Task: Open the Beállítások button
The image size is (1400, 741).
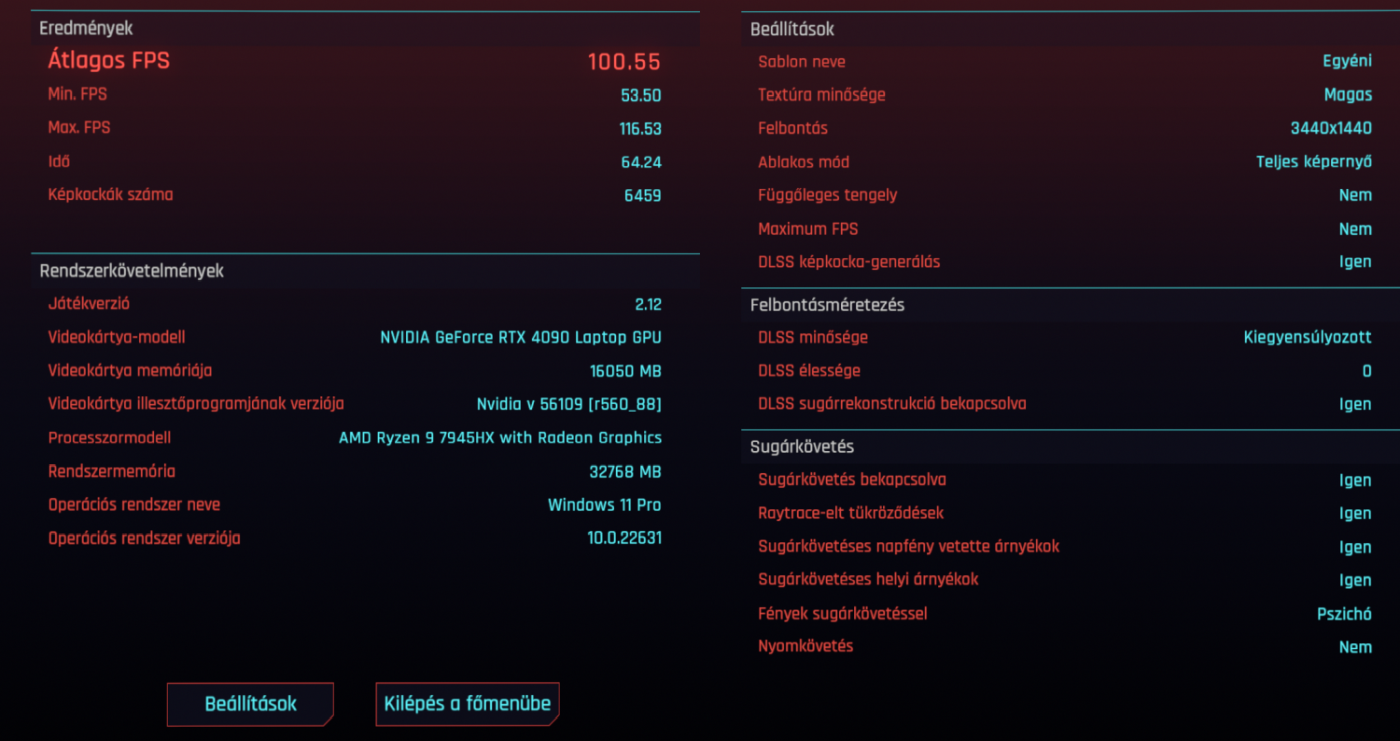Action: (x=250, y=704)
